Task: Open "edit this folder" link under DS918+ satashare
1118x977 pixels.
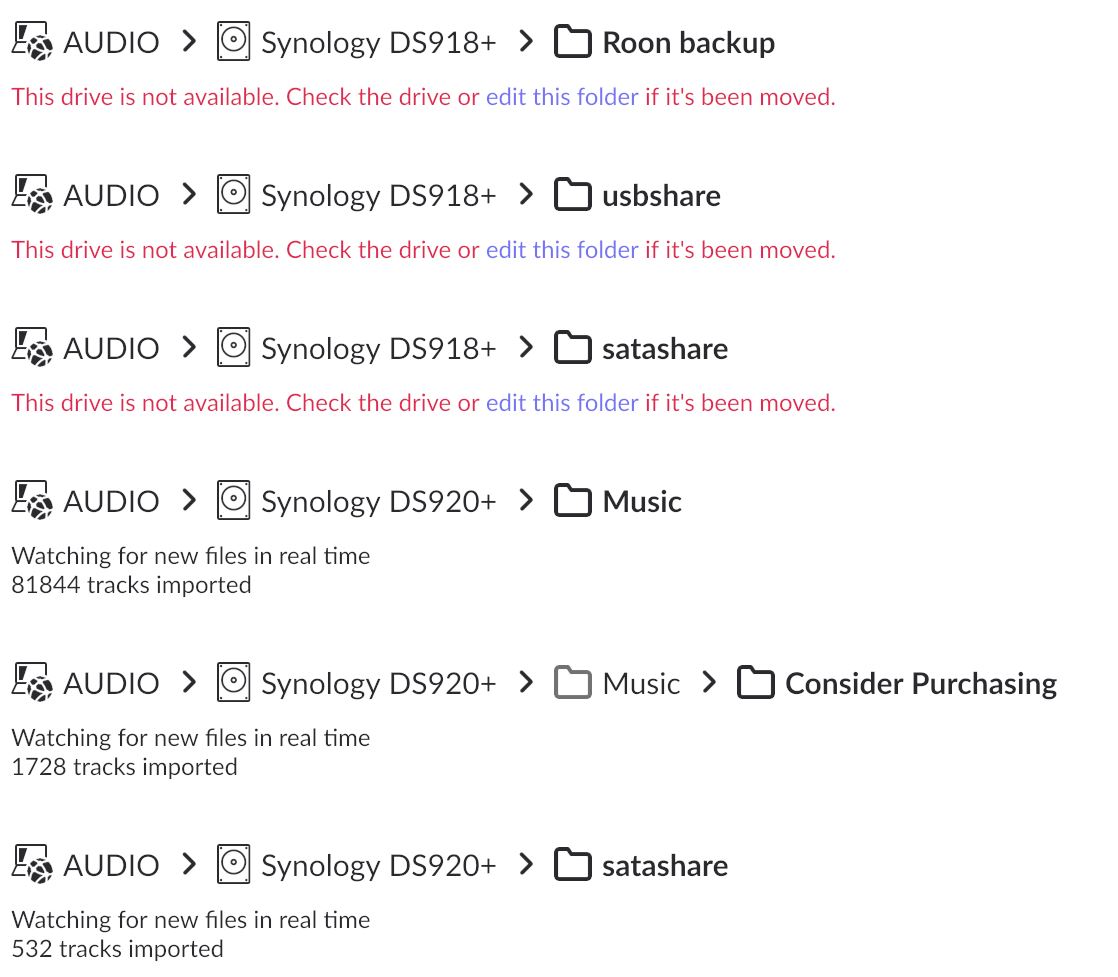Action: pos(562,403)
